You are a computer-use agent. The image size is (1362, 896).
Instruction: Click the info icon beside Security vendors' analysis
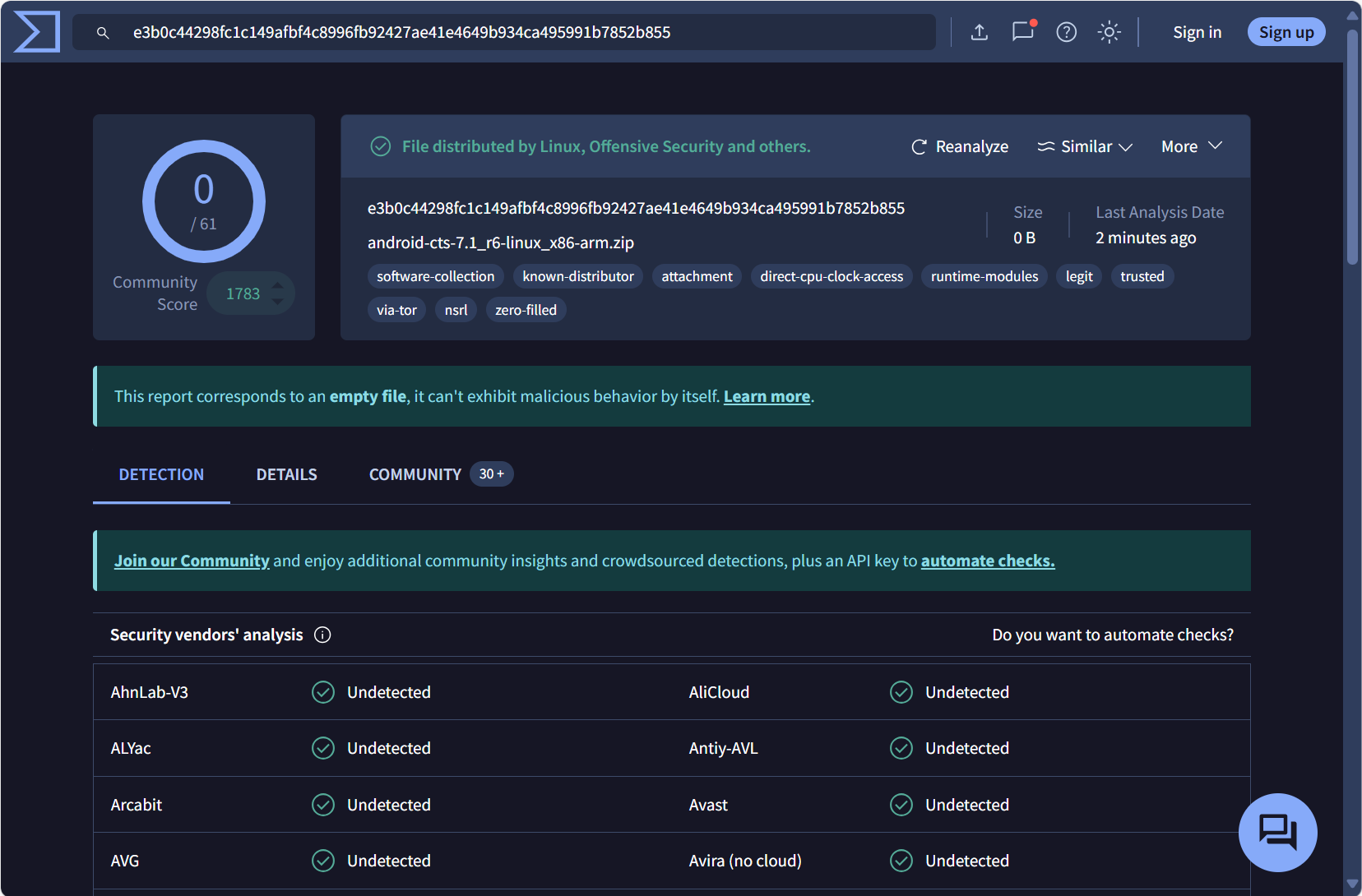coord(322,635)
